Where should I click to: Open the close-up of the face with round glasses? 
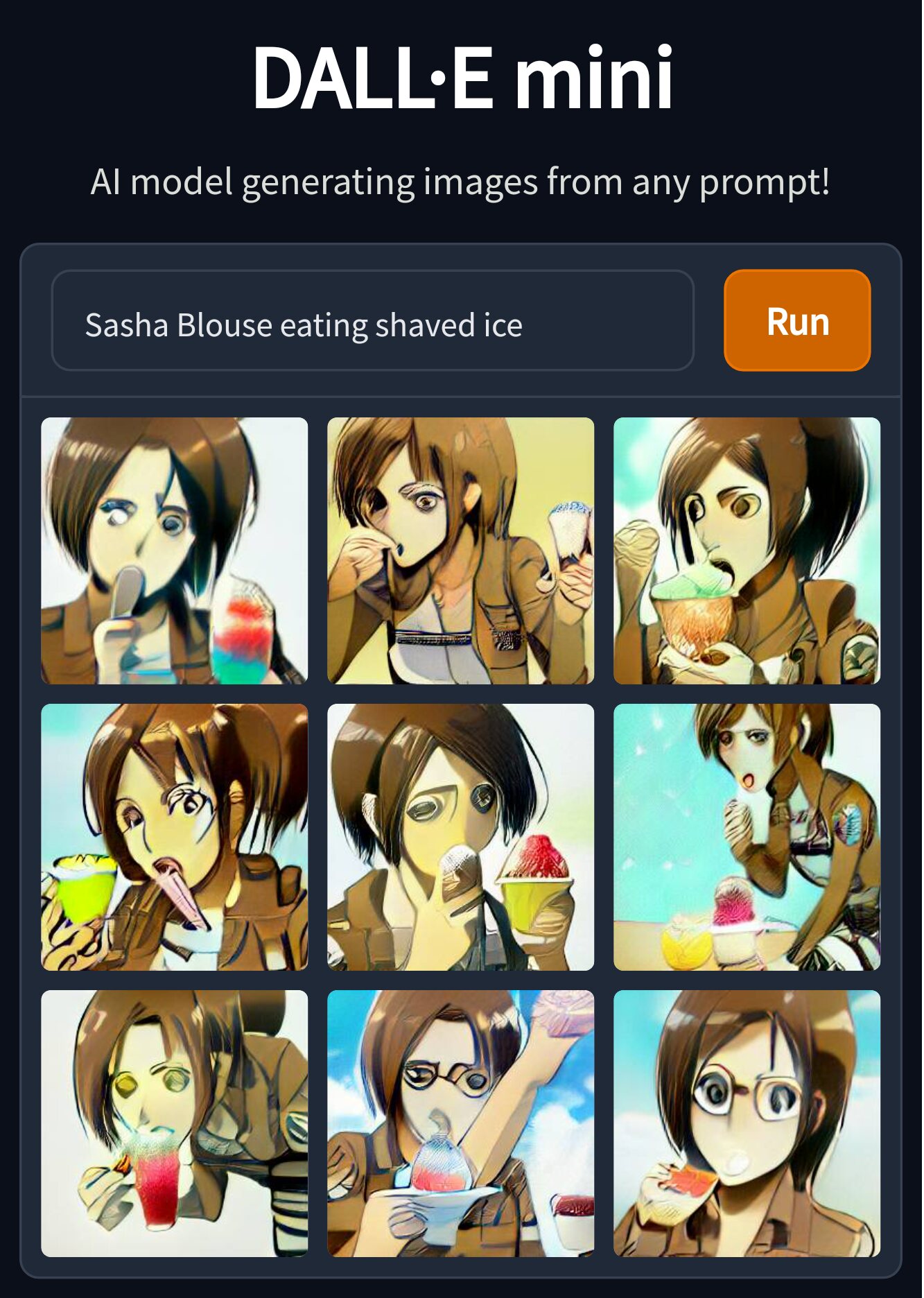747,1124
